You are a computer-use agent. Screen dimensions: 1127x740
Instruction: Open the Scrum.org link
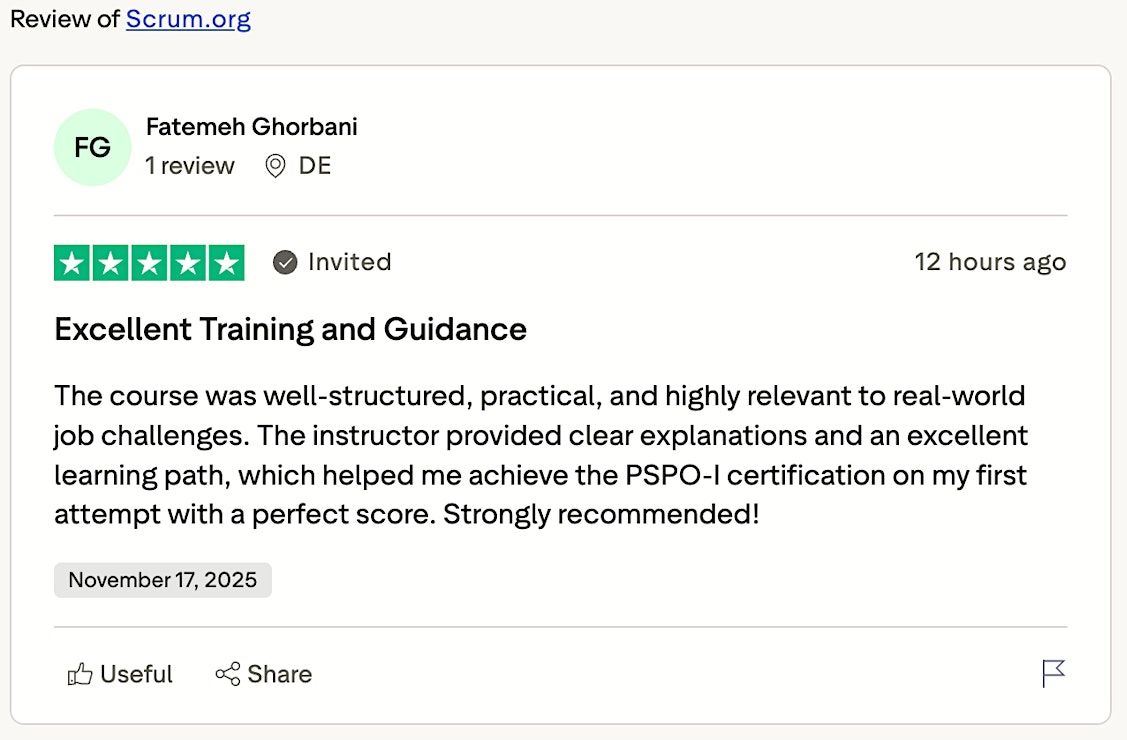coord(188,19)
